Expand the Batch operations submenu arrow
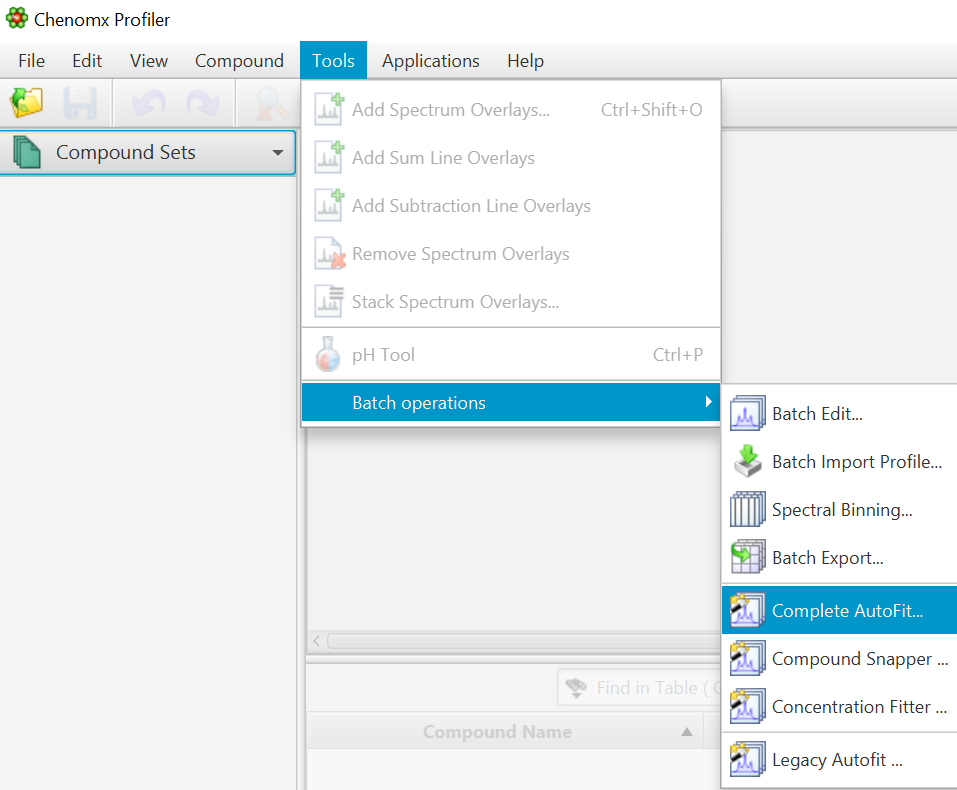Screen dimensions: 957x790 tap(708, 402)
